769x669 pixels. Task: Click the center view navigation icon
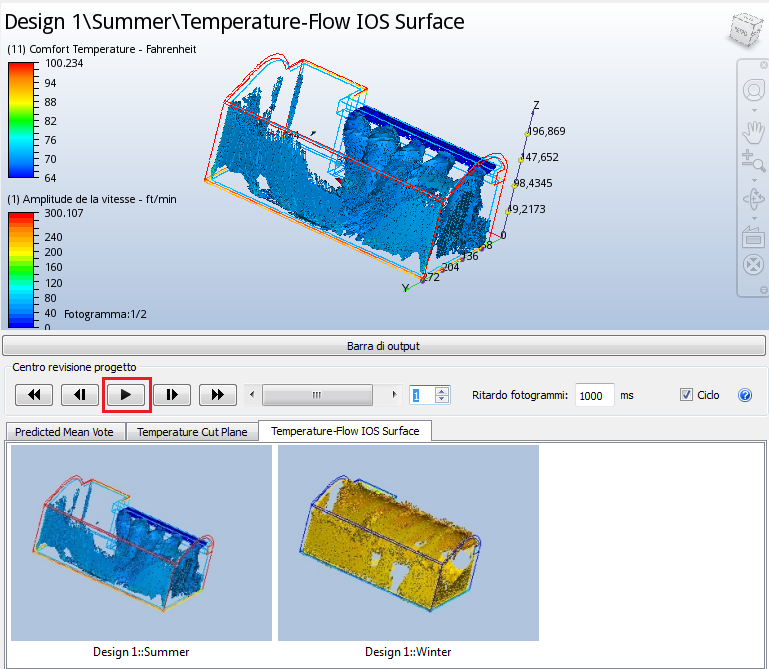point(753,265)
